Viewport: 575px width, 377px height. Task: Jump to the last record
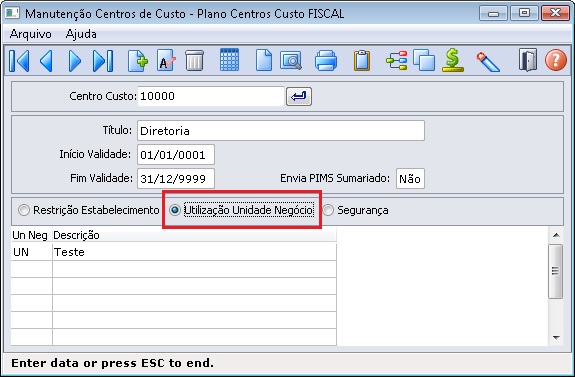click(103, 61)
